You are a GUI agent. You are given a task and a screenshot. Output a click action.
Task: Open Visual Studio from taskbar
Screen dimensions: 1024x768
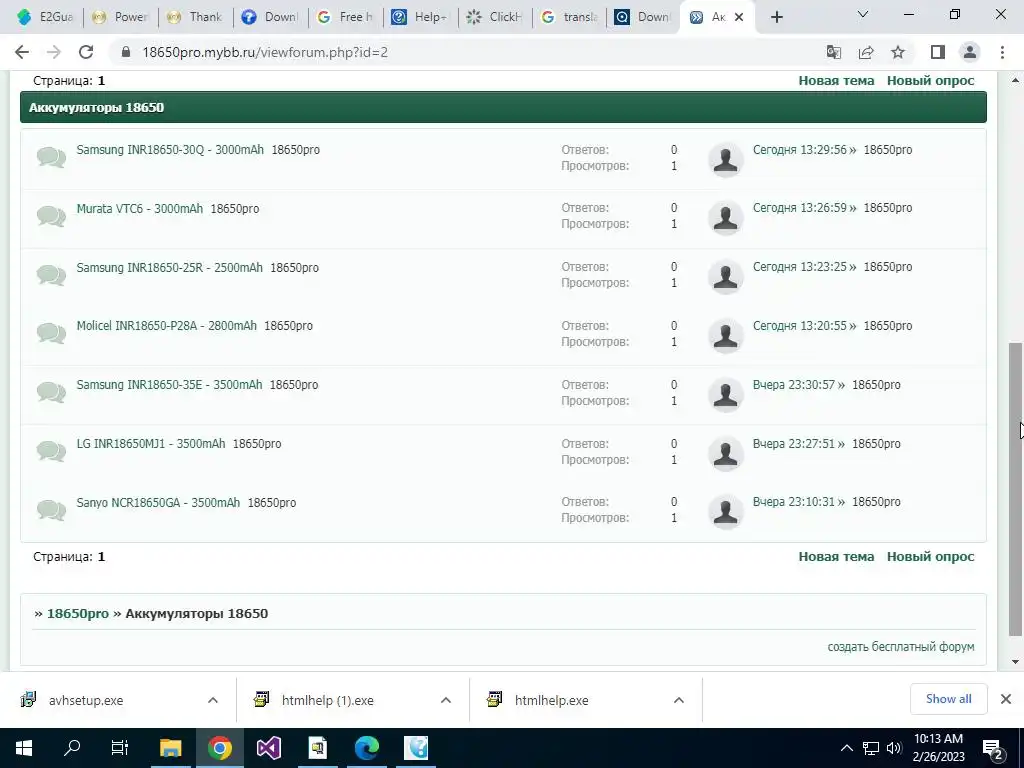268,748
